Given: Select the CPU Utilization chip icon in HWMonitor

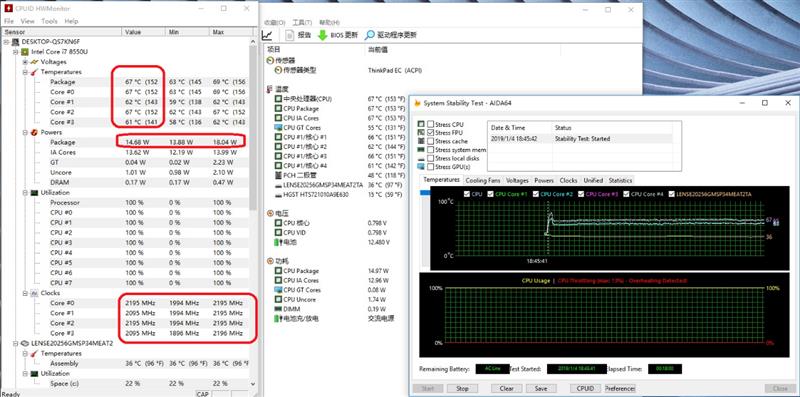Looking at the screenshot, I should point(35,192).
